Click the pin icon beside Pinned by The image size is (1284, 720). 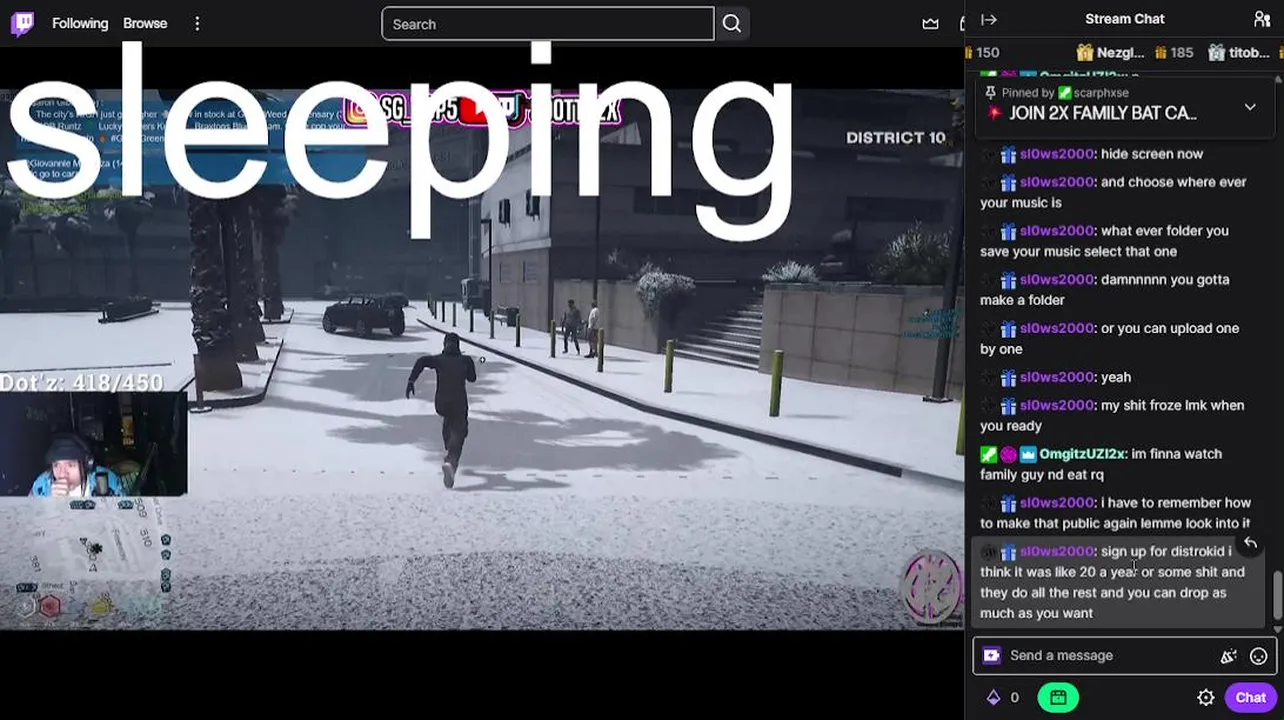click(x=990, y=93)
